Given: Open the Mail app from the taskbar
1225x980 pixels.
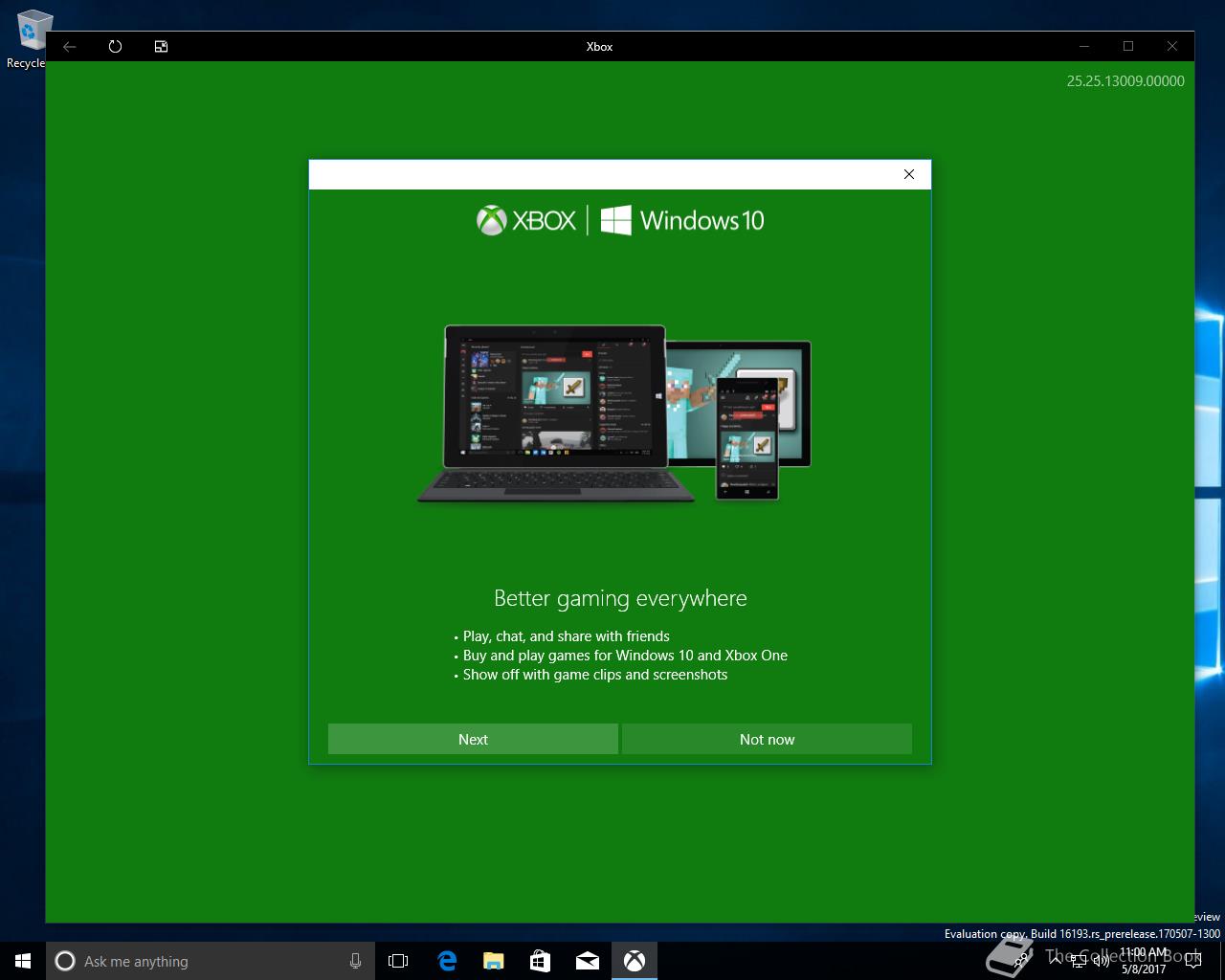Looking at the screenshot, I should pos(587,961).
